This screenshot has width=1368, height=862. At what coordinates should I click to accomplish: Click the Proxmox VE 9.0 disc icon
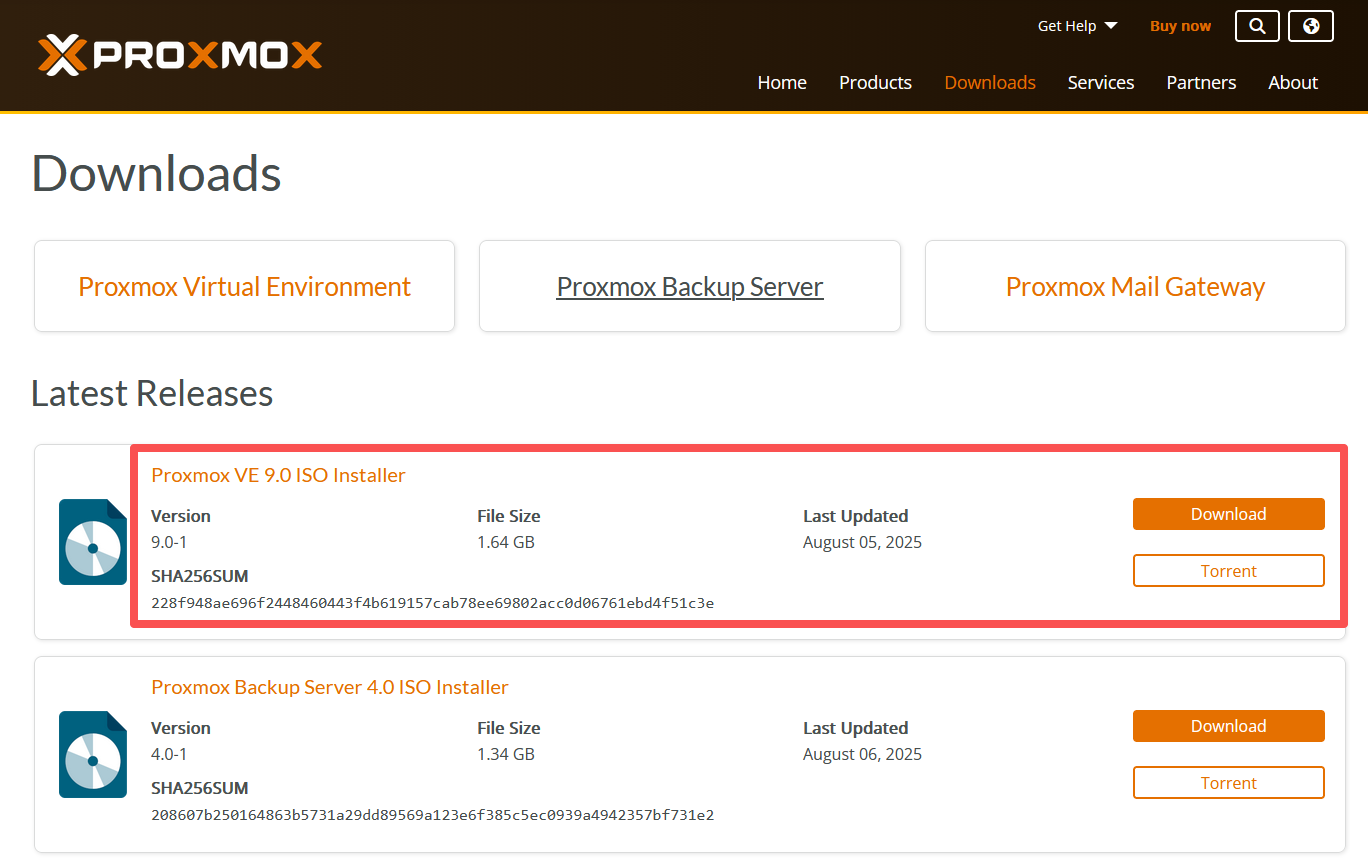pos(92,542)
